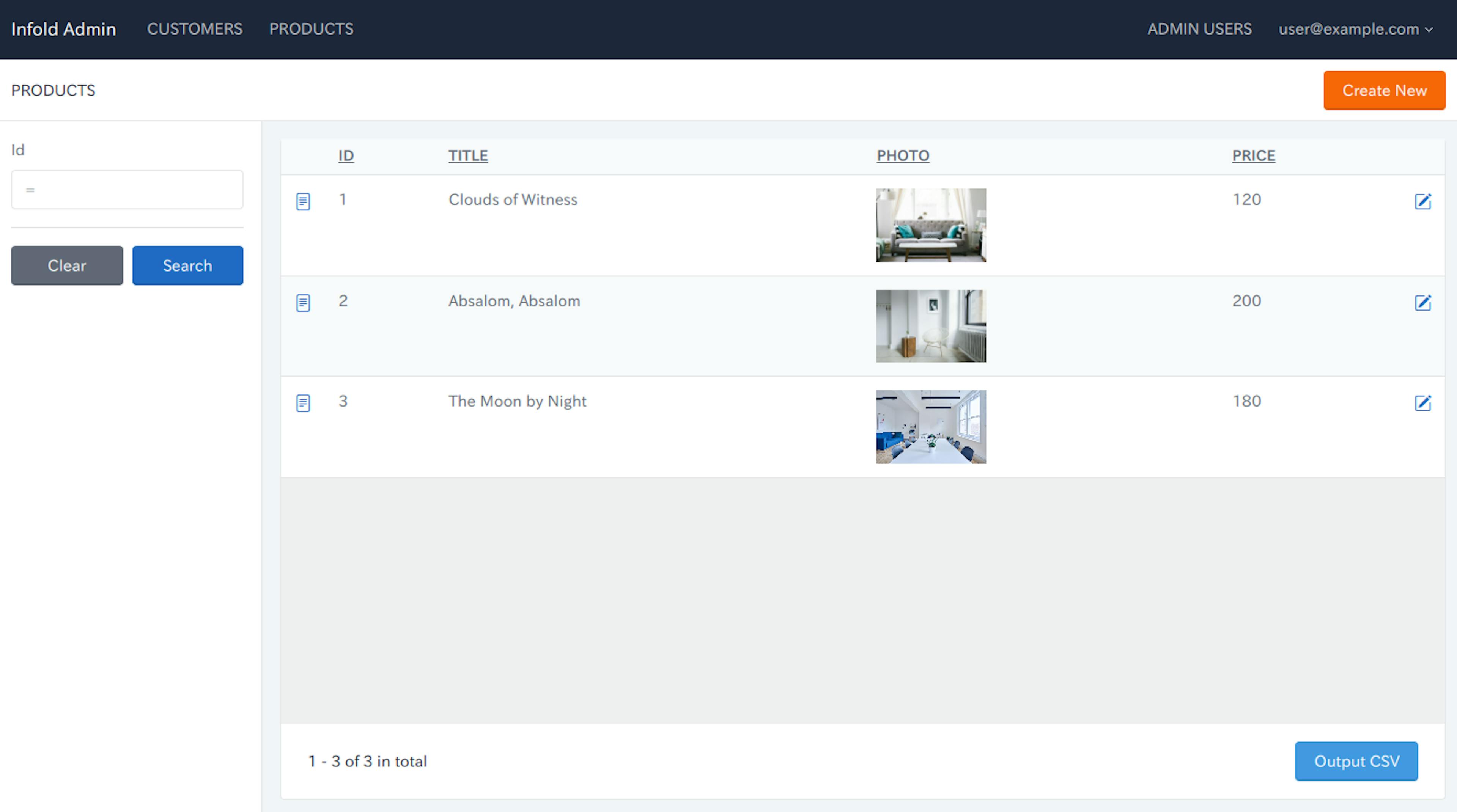Screen dimensions: 1457x812
Task: Click the Create New button
Action: pos(1384,89)
